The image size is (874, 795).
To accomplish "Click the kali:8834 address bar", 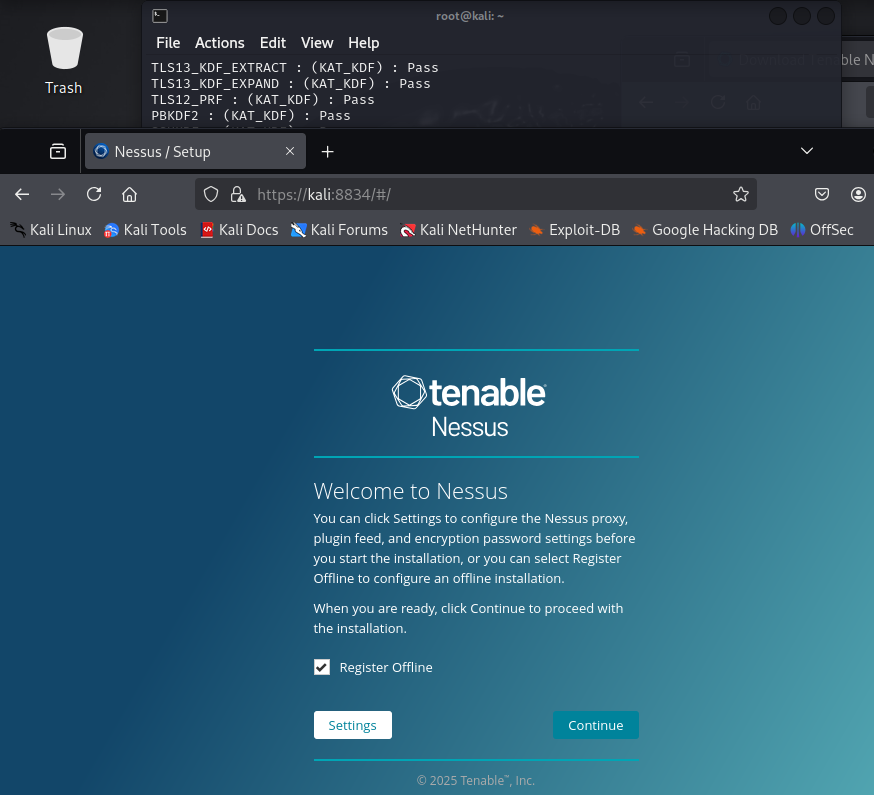I will (475, 195).
